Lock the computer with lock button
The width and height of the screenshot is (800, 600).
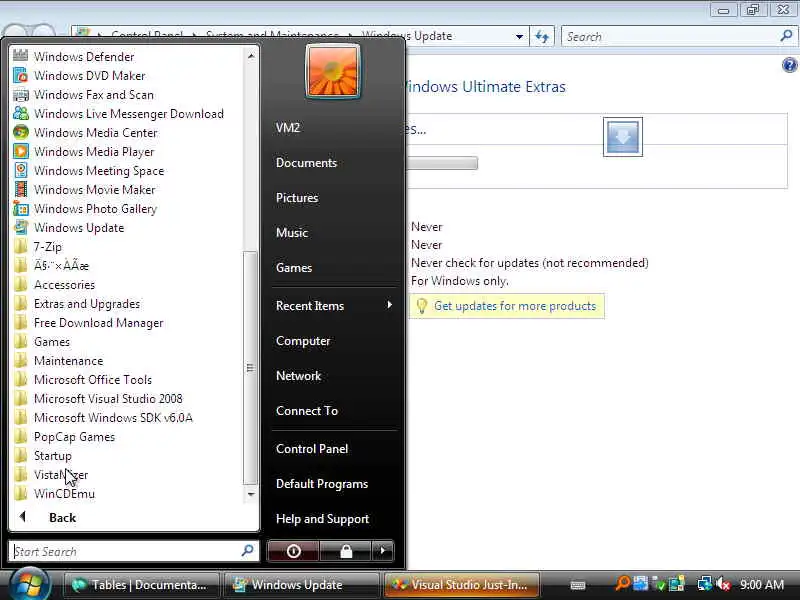pos(346,551)
